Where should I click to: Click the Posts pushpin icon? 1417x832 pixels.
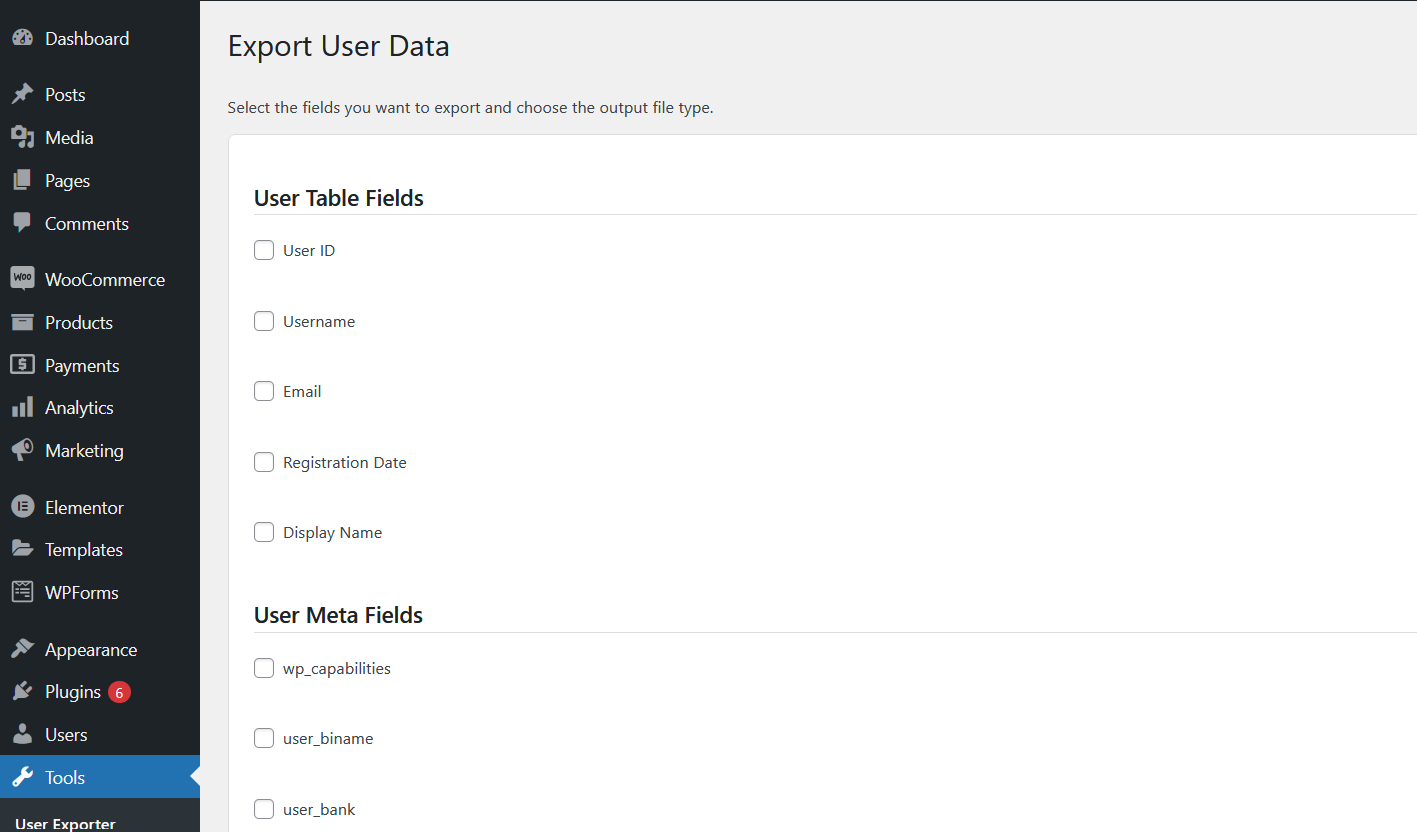[x=22, y=95]
